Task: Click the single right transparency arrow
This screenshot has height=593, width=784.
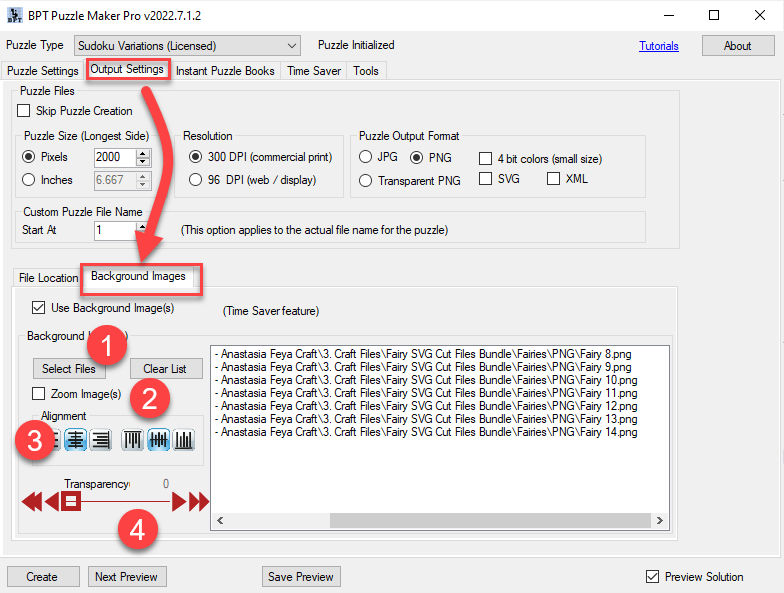Action: tap(180, 501)
